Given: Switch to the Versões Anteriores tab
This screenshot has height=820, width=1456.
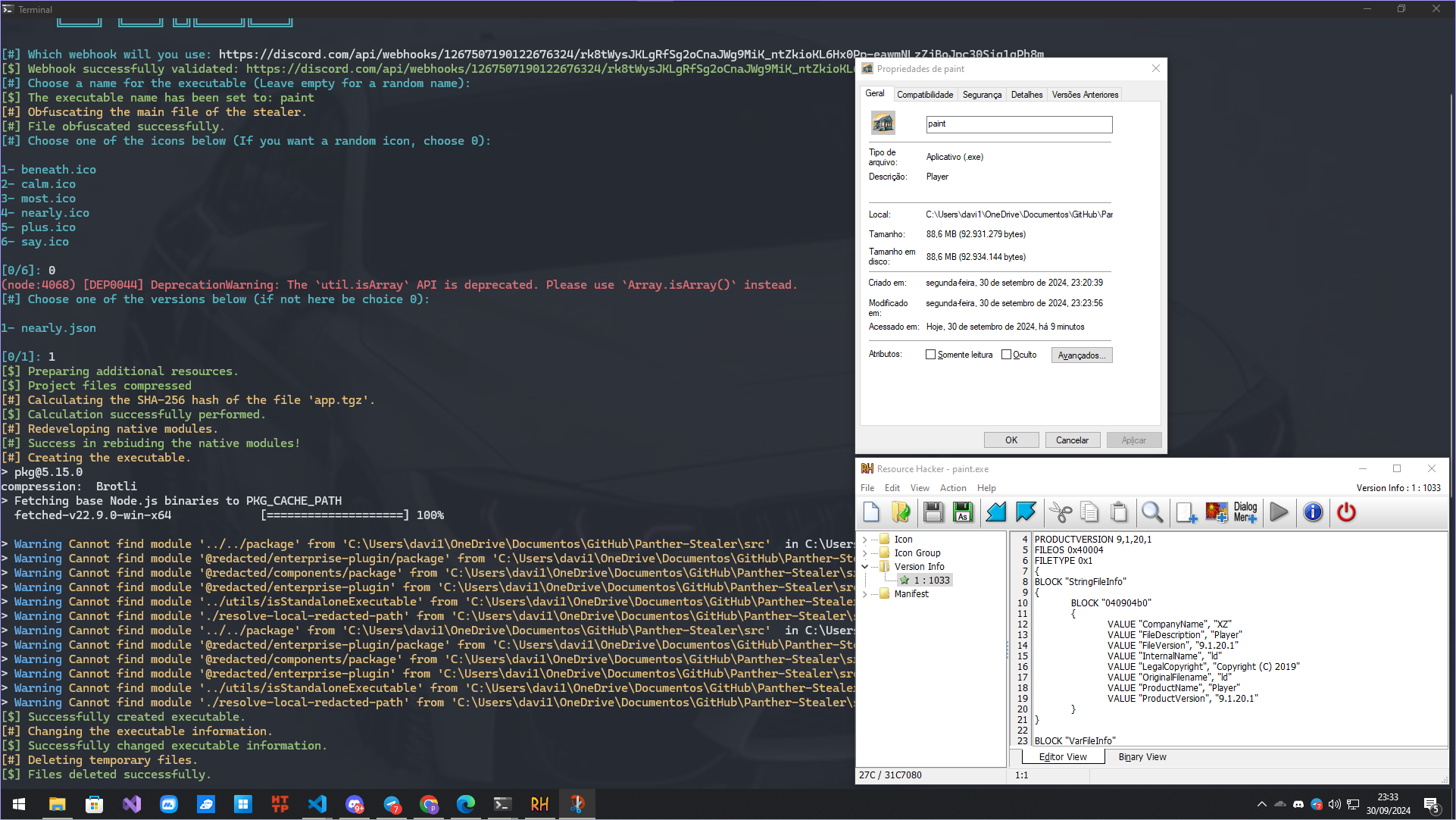Looking at the screenshot, I should point(1085,95).
